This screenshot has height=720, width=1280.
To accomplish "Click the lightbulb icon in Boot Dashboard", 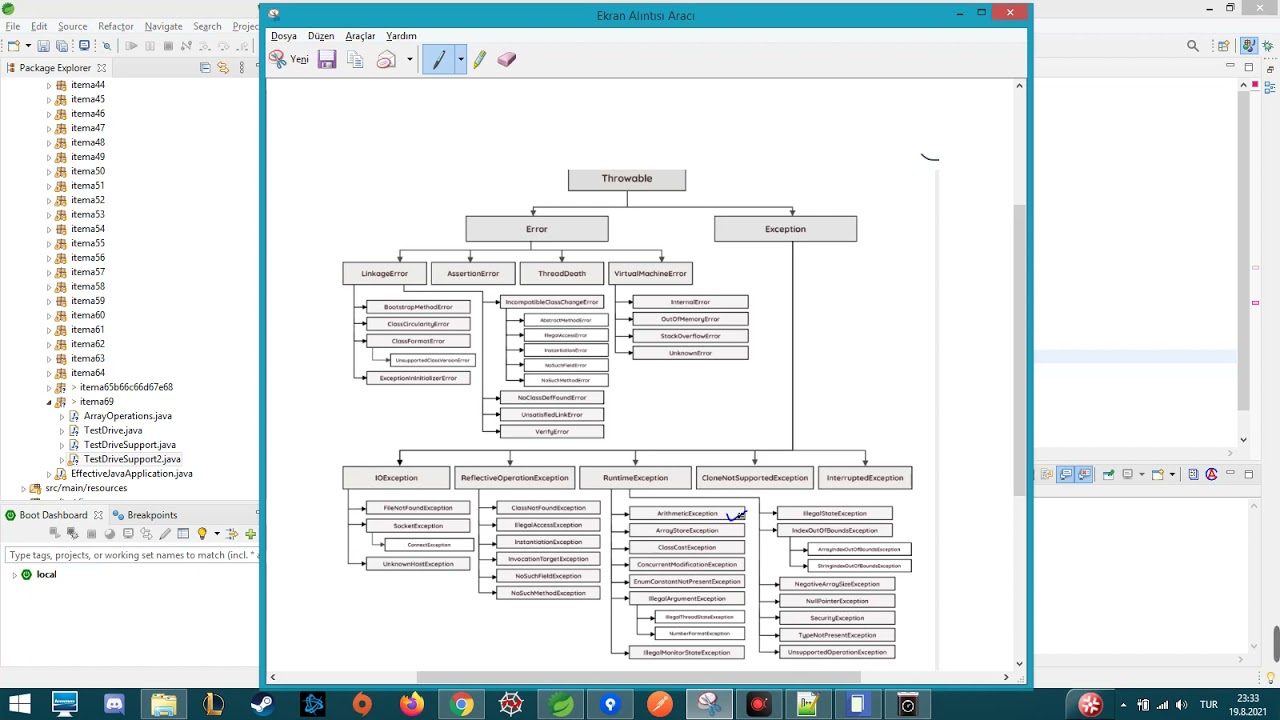I will [x=202, y=534].
